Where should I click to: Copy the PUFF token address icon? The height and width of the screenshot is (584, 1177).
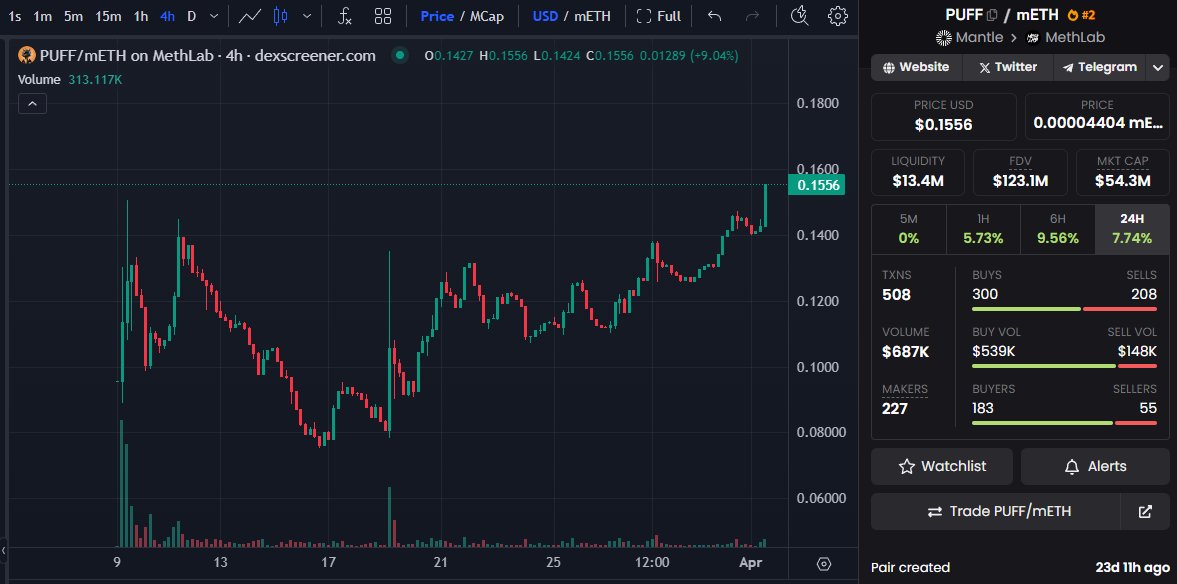(x=992, y=14)
